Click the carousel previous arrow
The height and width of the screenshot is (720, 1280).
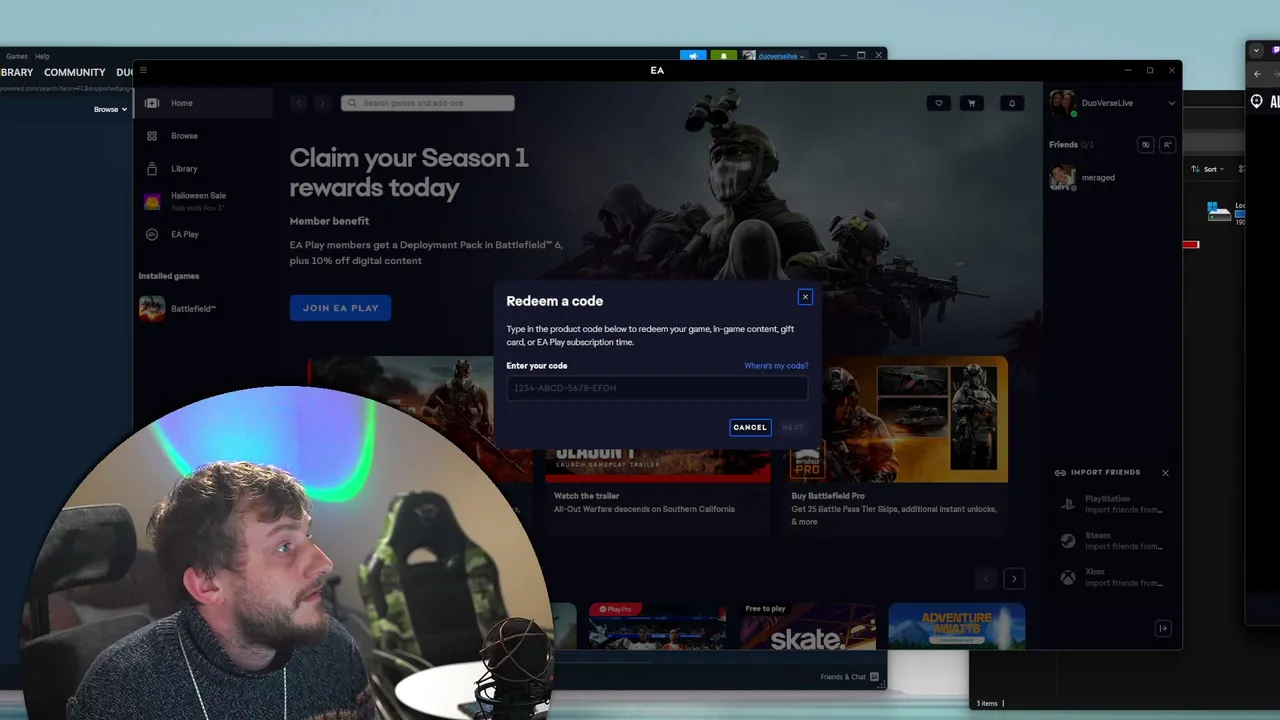click(x=986, y=578)
